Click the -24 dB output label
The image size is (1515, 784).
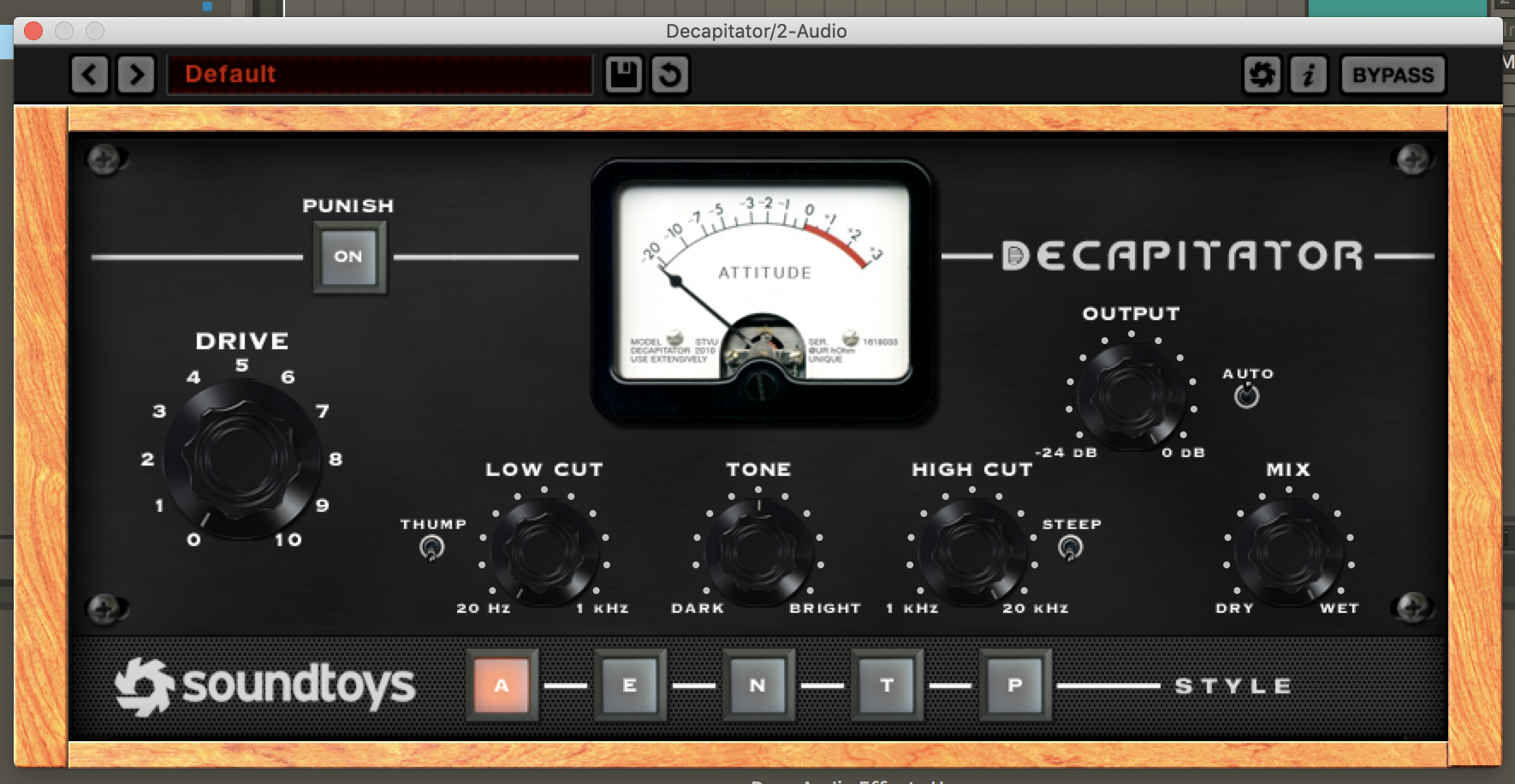point(1066,453)
